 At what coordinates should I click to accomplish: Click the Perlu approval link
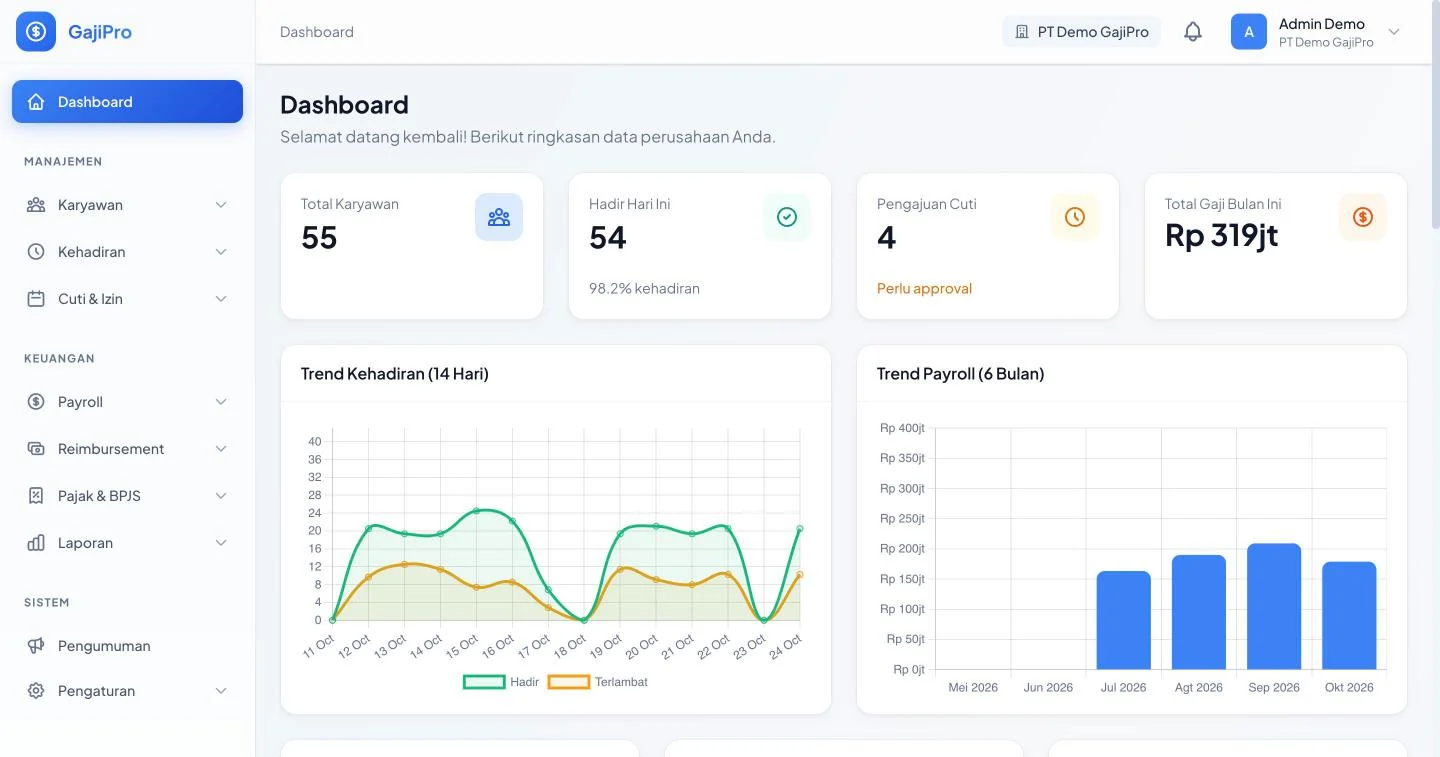point(924,289)
